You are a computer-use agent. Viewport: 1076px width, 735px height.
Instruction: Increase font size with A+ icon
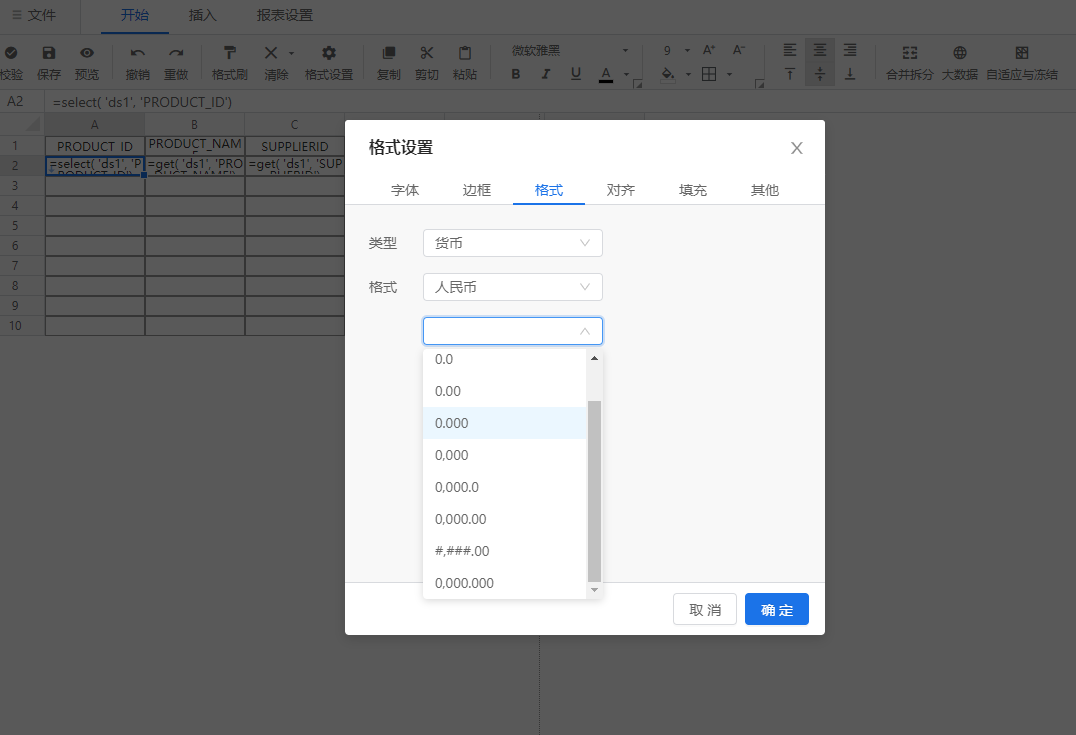709,50
